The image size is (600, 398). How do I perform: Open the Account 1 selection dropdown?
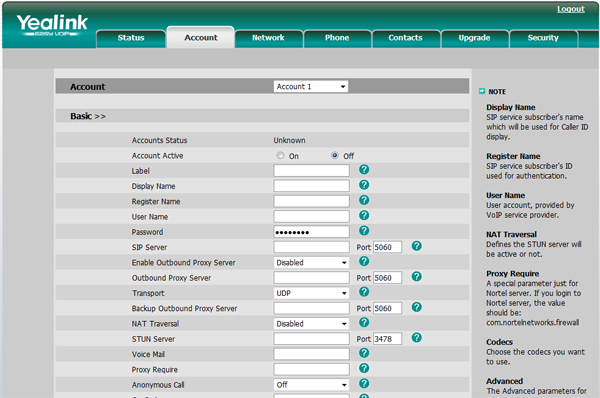point(311,86)
